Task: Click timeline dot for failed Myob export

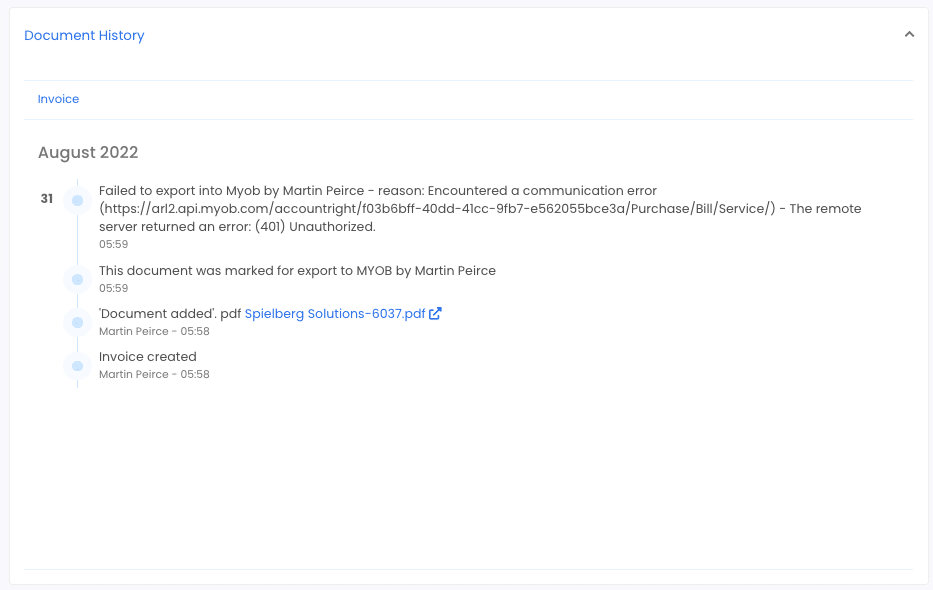Action: (77, 200)
